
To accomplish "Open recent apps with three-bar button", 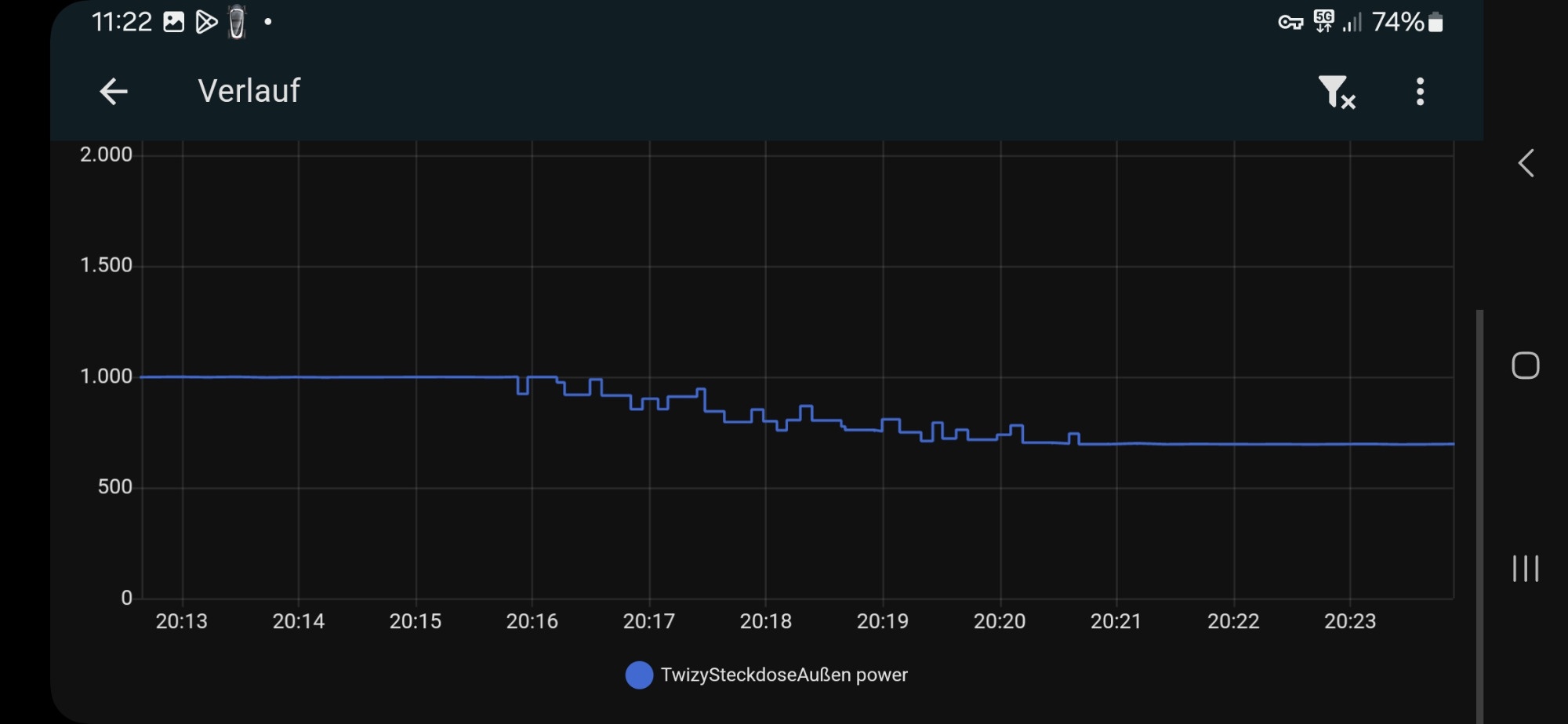I will 1525,568.
